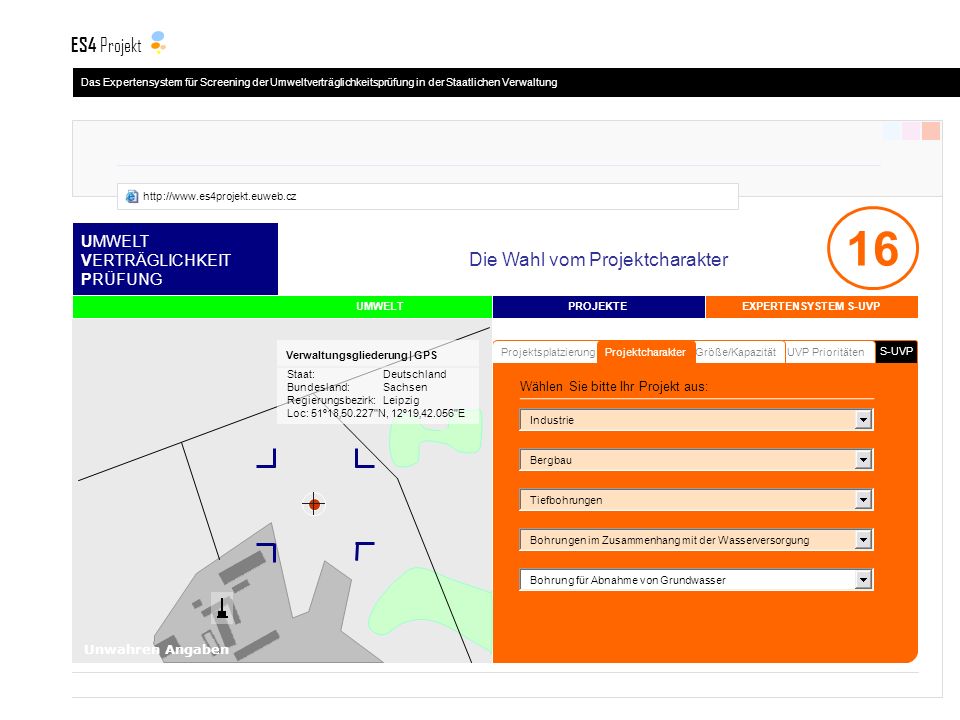Click the black tower symbol on the map

(x=222, y=608)
